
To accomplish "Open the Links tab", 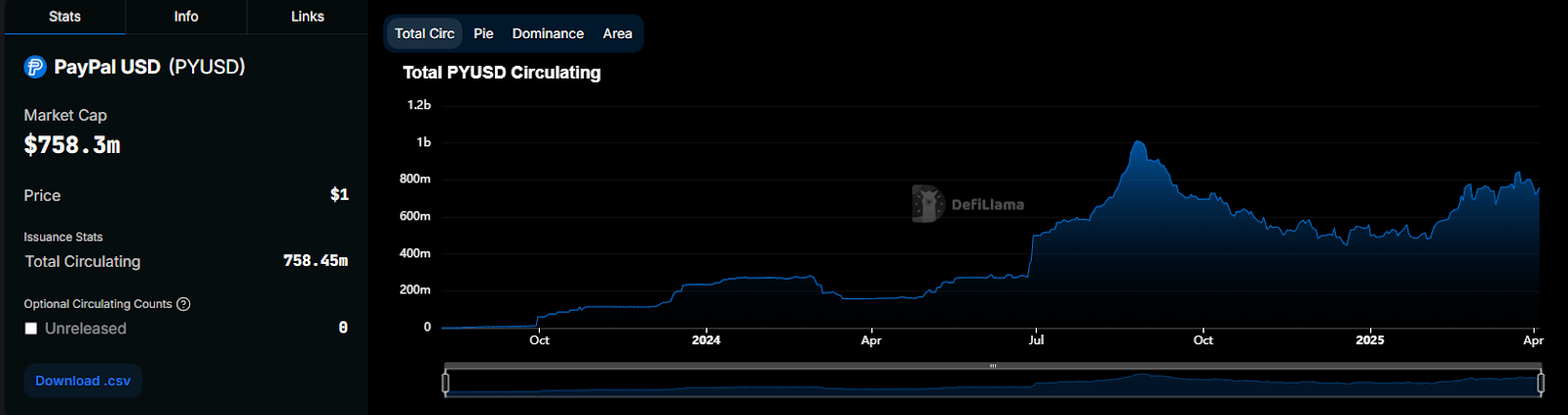I will (308, 17).
